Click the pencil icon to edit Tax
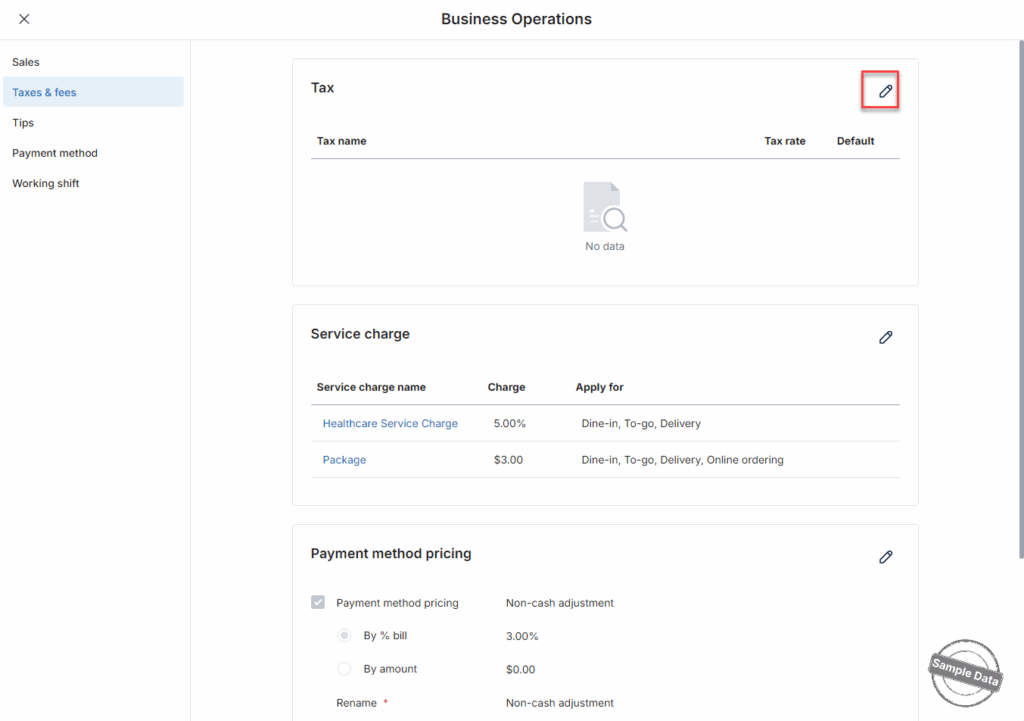Viewport: 1024px width, 721px height. (x=885, y=91)
